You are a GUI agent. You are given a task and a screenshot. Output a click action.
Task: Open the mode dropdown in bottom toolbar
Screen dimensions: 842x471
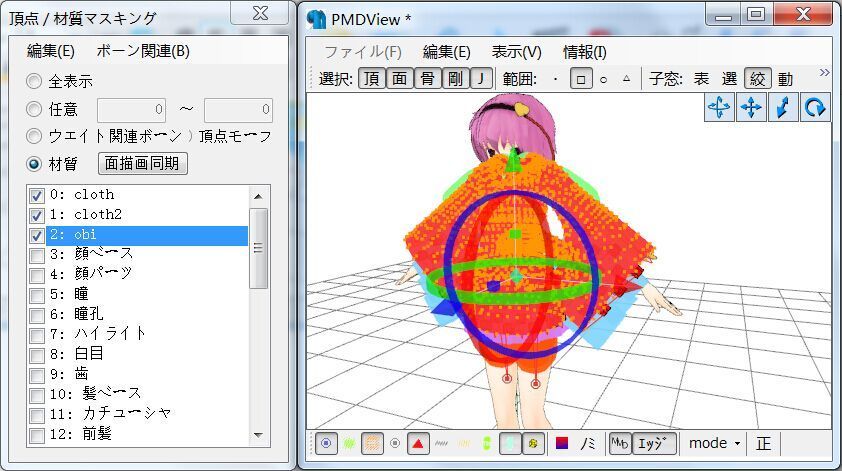714,443
